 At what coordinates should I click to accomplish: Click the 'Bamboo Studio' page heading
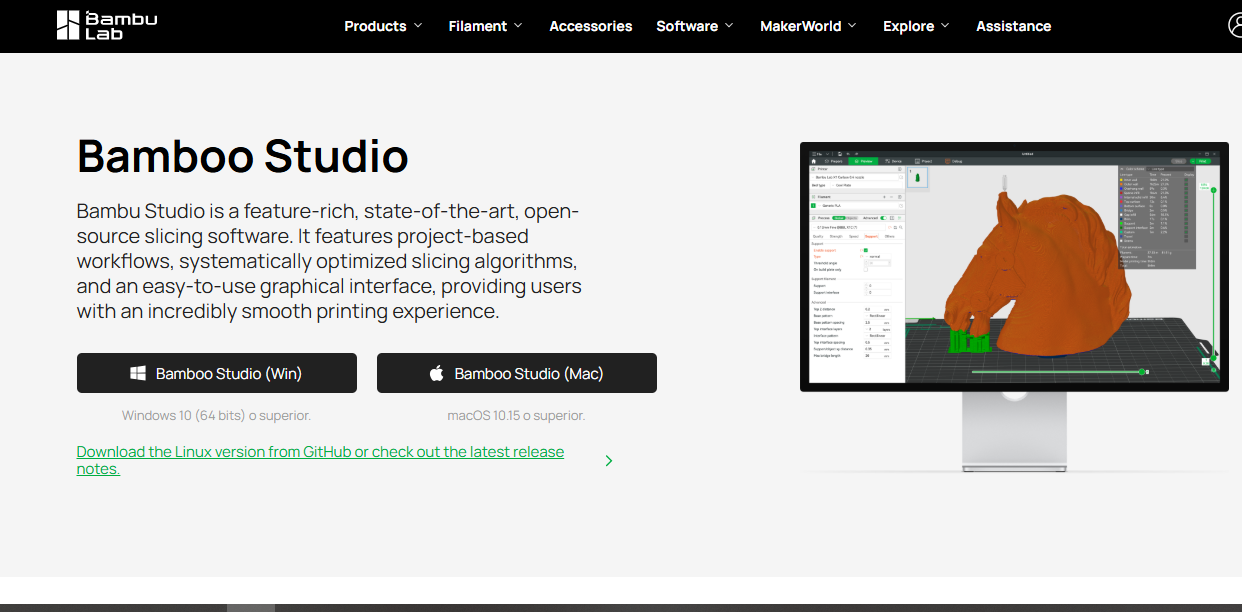pyautogui.click(x=243, y=156)
